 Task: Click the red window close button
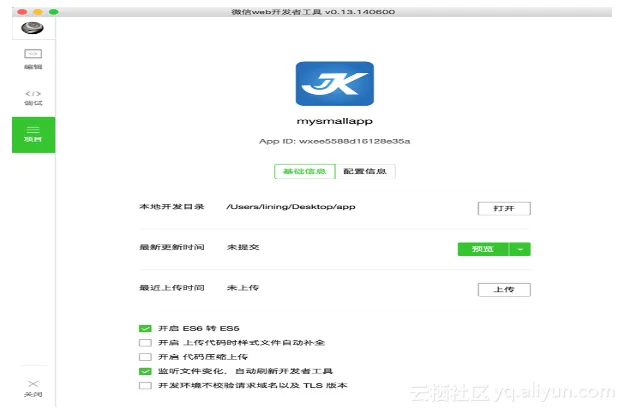(x=22, y=12)
